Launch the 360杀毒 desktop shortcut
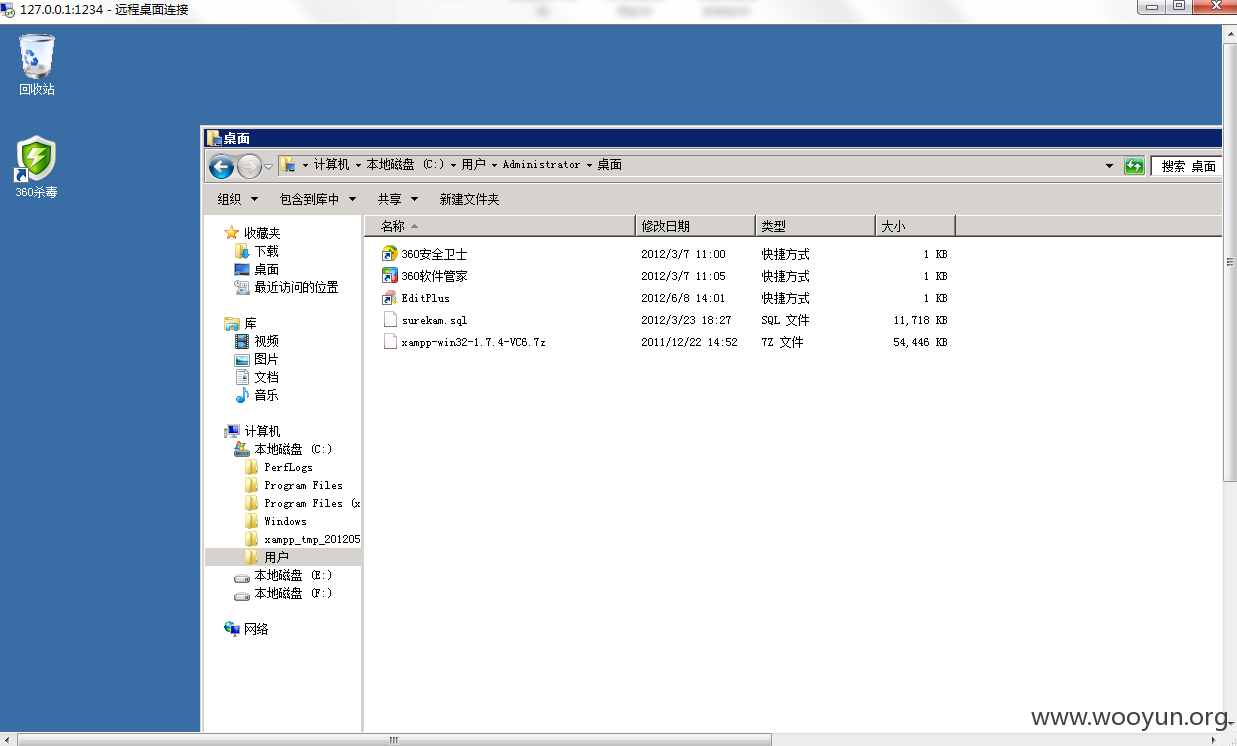 (x=37, y=167)
